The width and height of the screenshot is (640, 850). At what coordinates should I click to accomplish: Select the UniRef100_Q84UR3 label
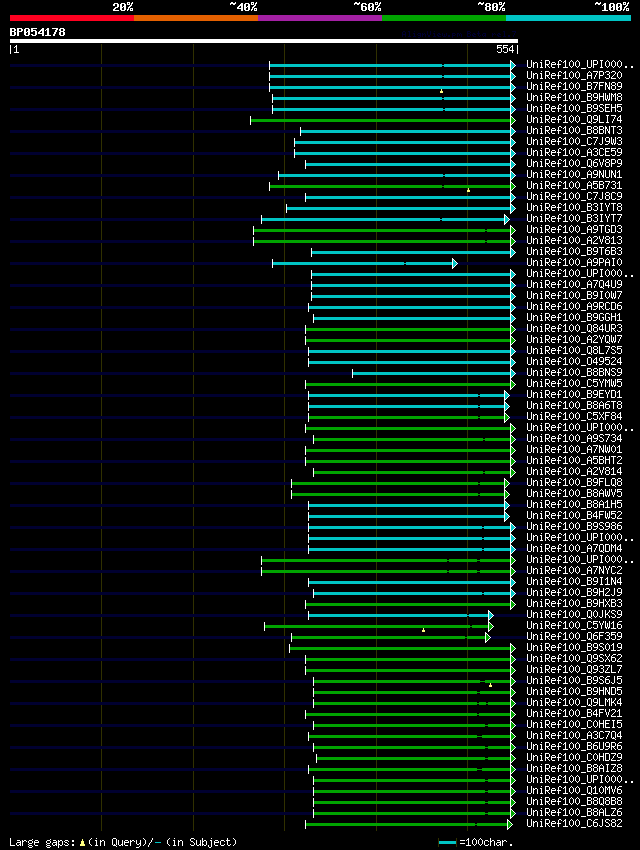[574, 329]
